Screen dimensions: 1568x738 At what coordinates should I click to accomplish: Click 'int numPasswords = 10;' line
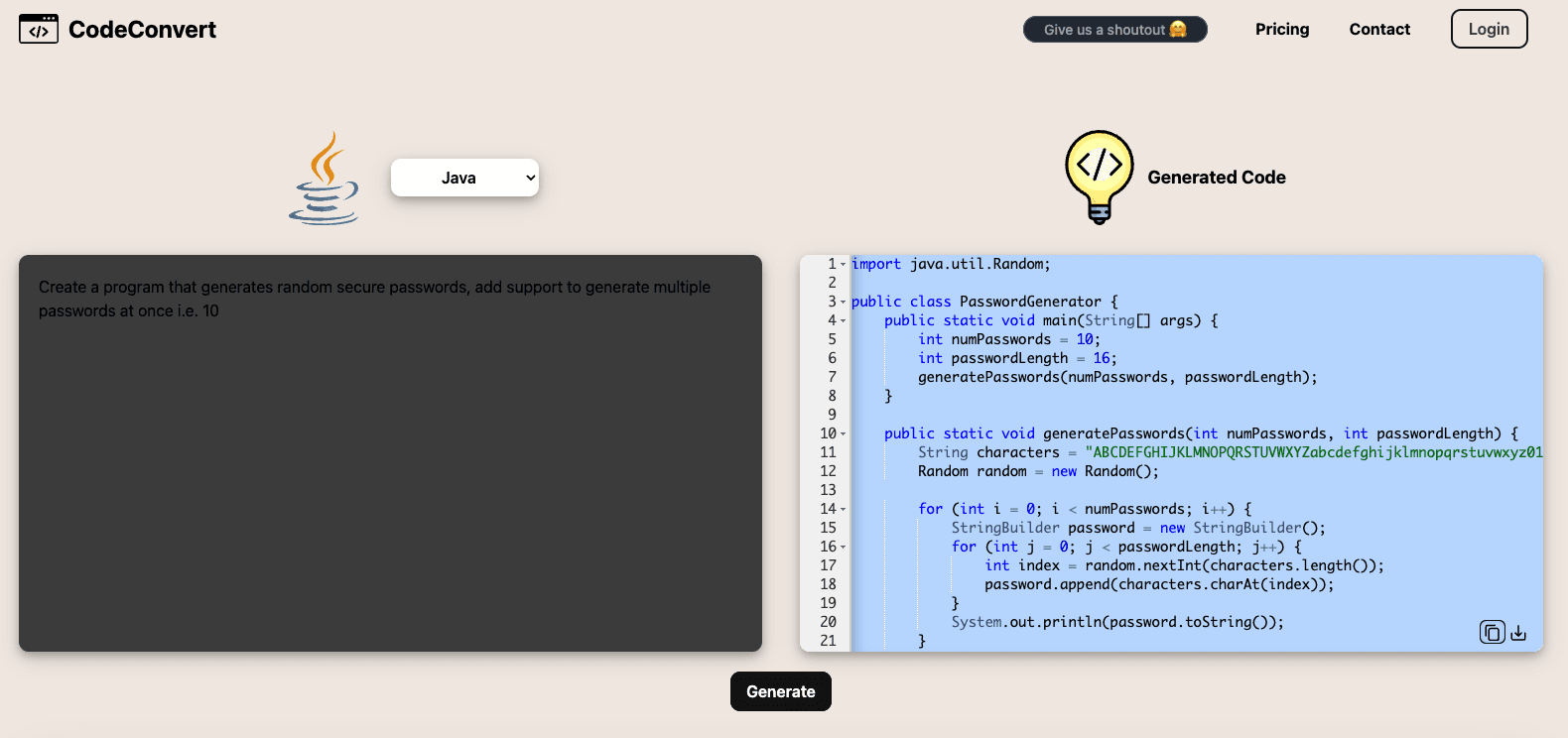1009,339
